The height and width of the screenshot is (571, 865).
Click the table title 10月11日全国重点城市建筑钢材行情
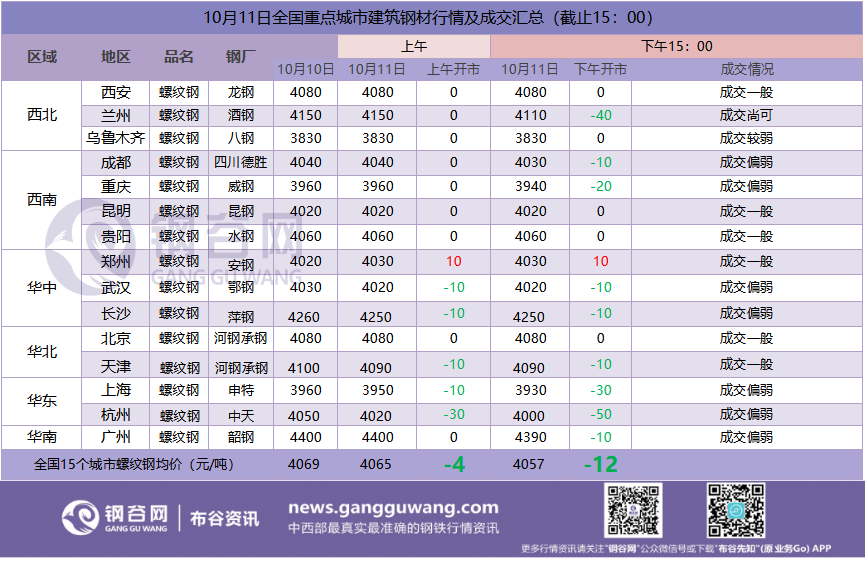[428, 18]
